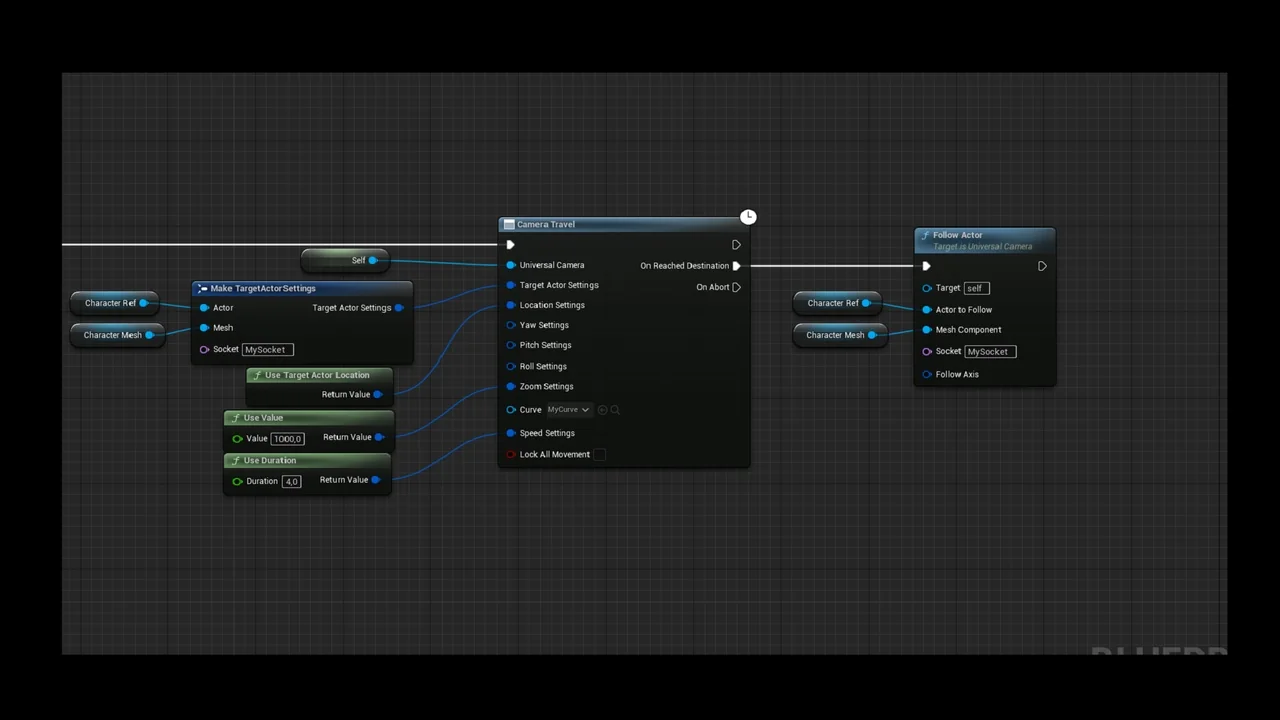Select the Camera Travel node header
This screenshot has width=1280, height=720.
pos(580,224)
